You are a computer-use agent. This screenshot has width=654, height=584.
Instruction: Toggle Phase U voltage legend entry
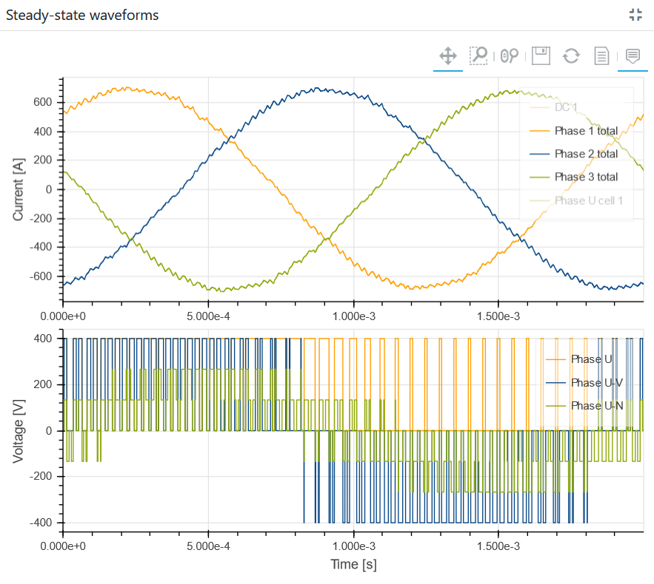[593, 359]
